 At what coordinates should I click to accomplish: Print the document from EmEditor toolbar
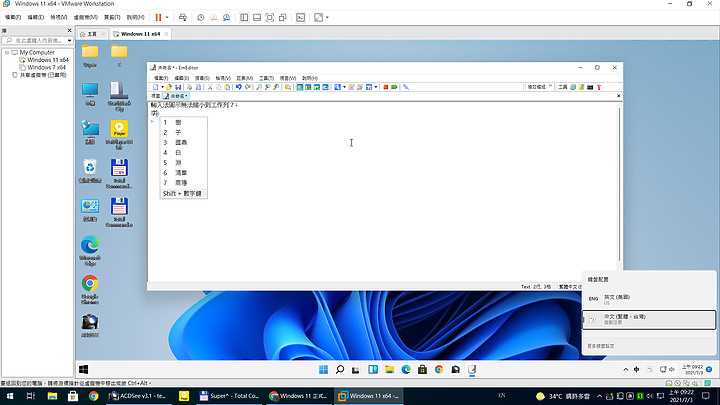(189, 87)
